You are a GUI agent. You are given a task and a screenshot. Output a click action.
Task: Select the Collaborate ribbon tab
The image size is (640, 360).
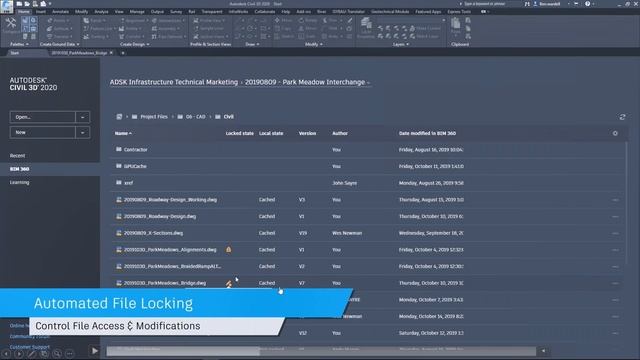click(264, 12)
